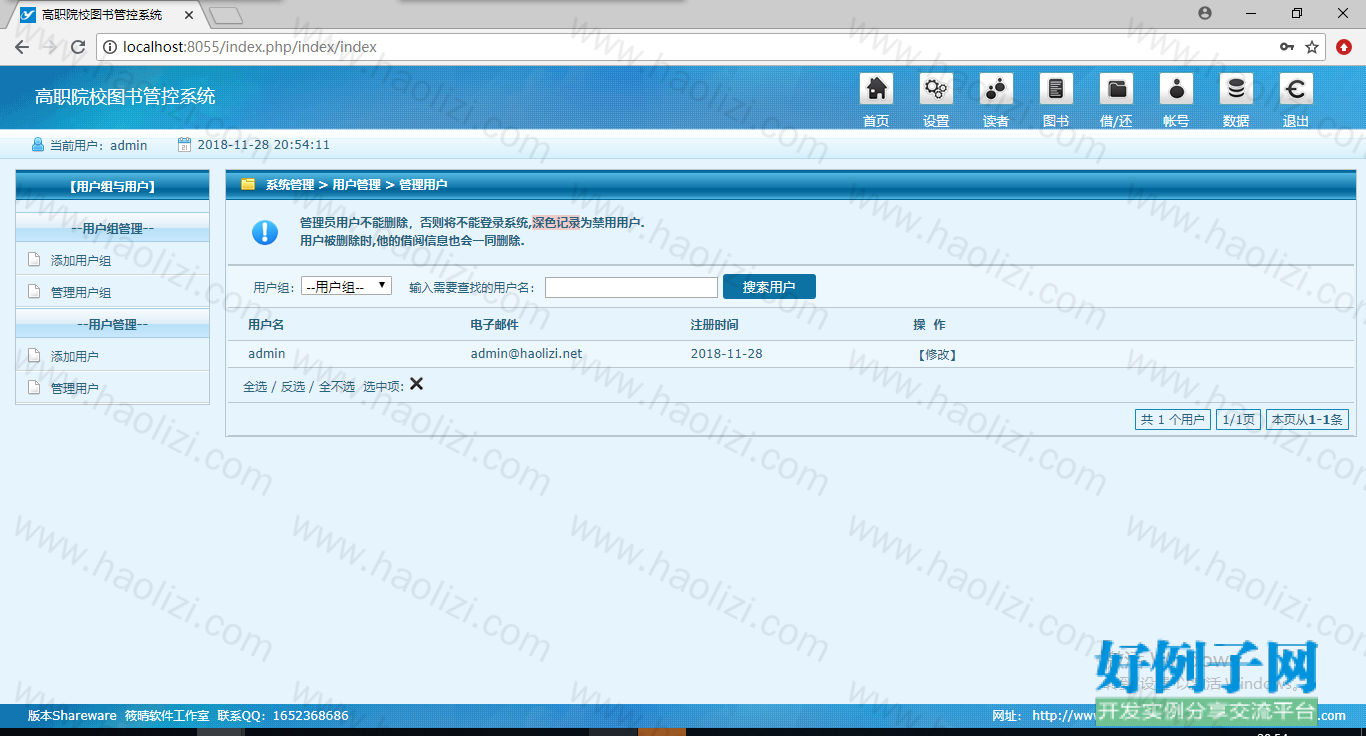Open 管理用户组 in sidebar
Viewport: 1366px width, 736px height.
click(81, 292)
